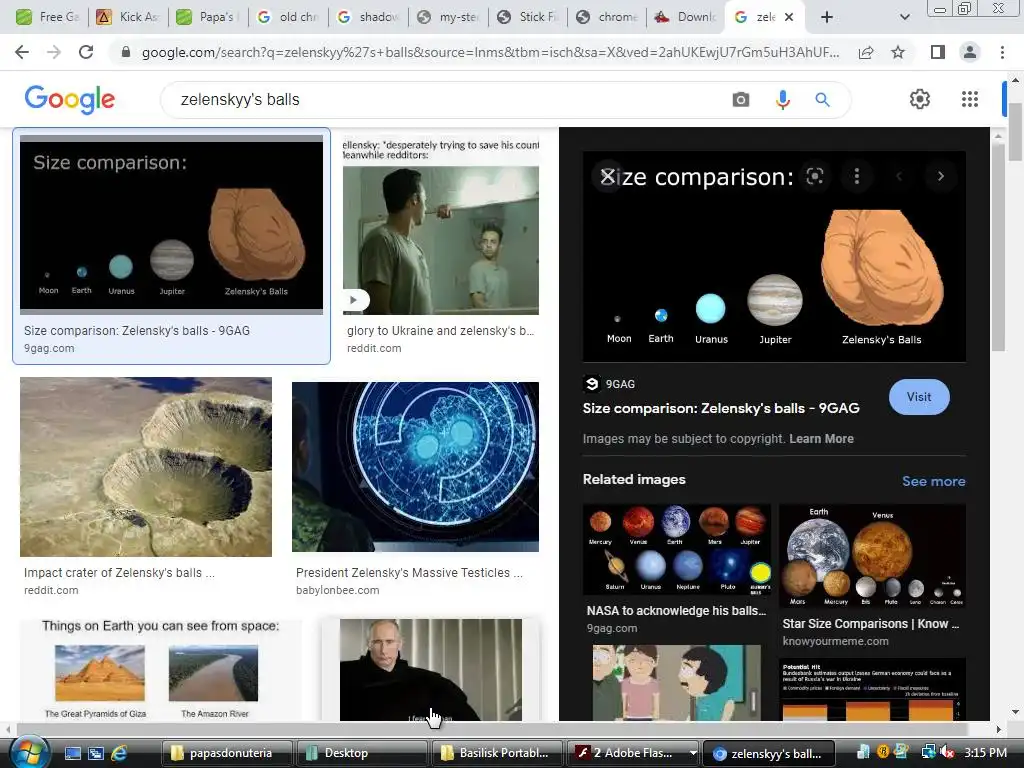Expand the tab search dropdown arrow
1024x768 pixels.
(904, 17)
